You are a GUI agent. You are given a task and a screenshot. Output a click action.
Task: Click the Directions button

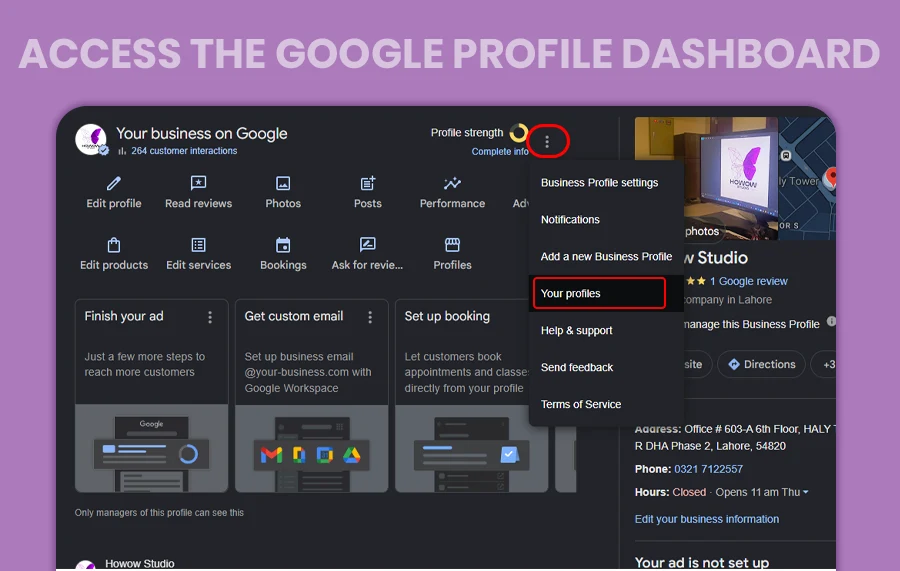point(762,364)
